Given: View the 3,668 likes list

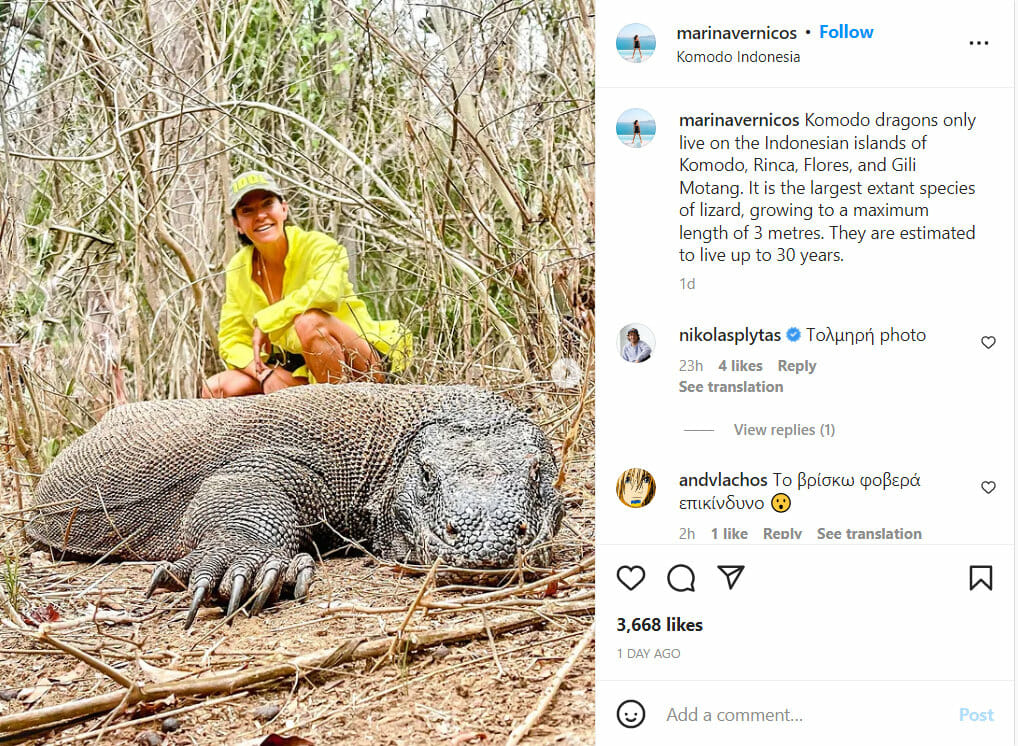Looking at the screenshot, I should [x=659, y=625].
